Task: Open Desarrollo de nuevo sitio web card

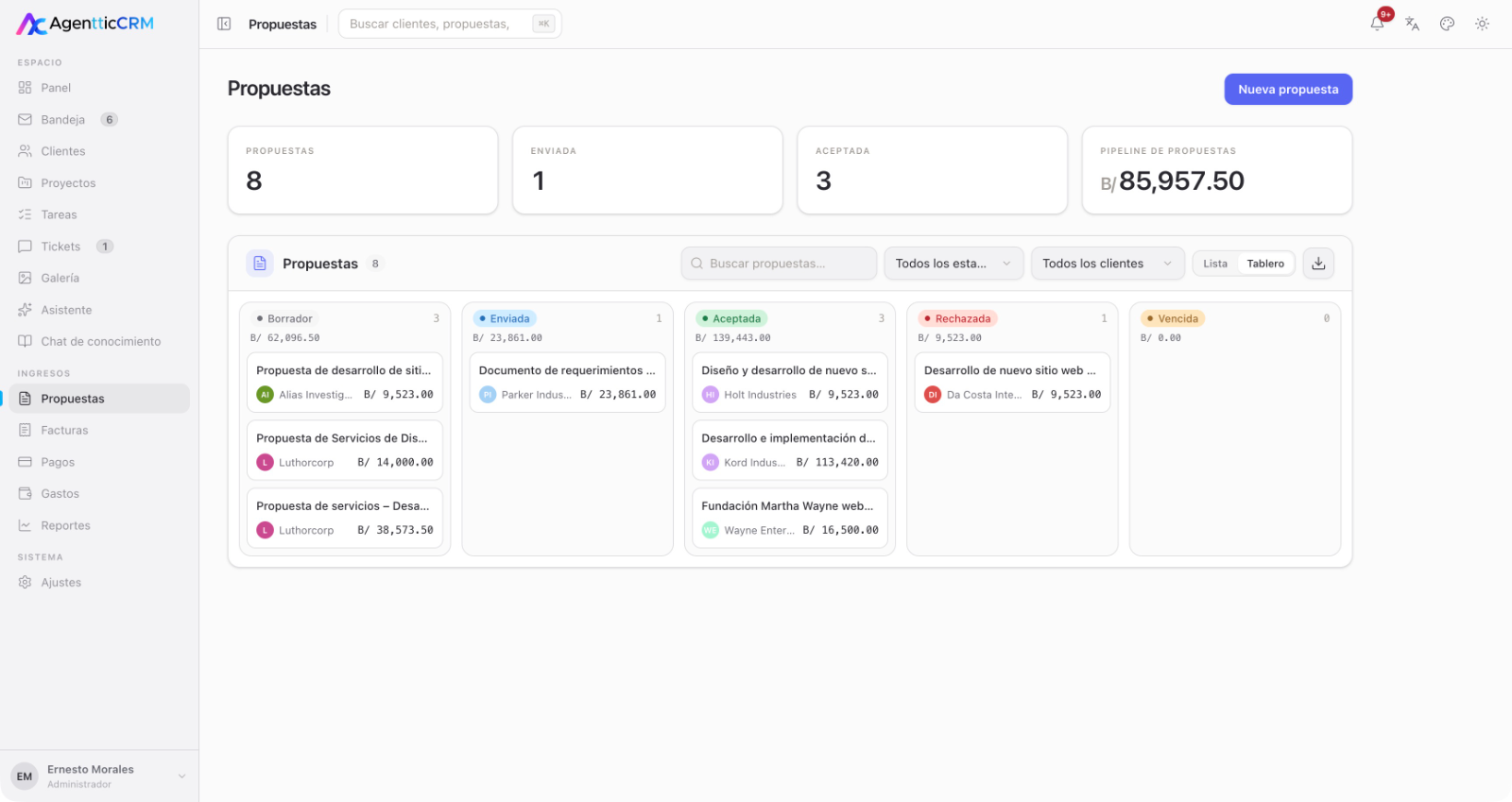Action: (1012, 383)
